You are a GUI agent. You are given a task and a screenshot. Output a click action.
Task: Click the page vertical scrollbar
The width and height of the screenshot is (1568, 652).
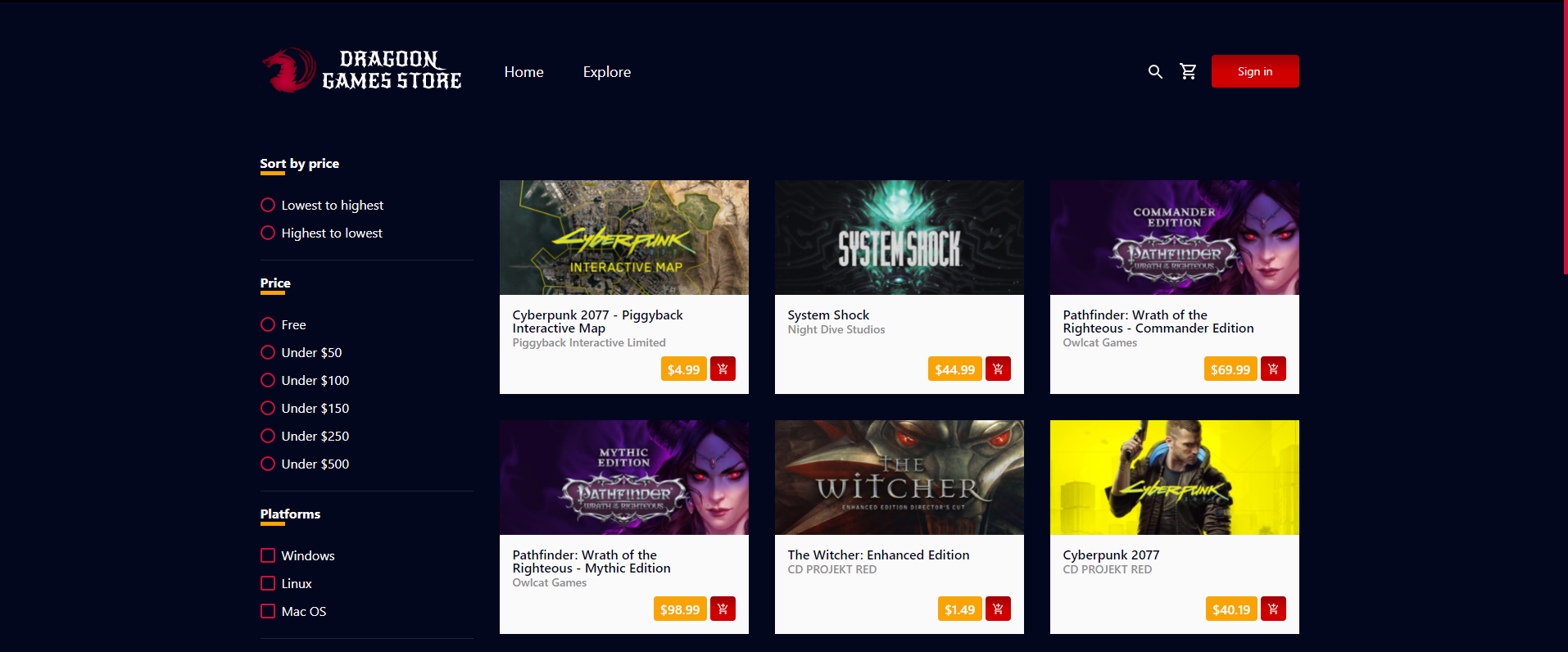click(x=1565, y=139)
